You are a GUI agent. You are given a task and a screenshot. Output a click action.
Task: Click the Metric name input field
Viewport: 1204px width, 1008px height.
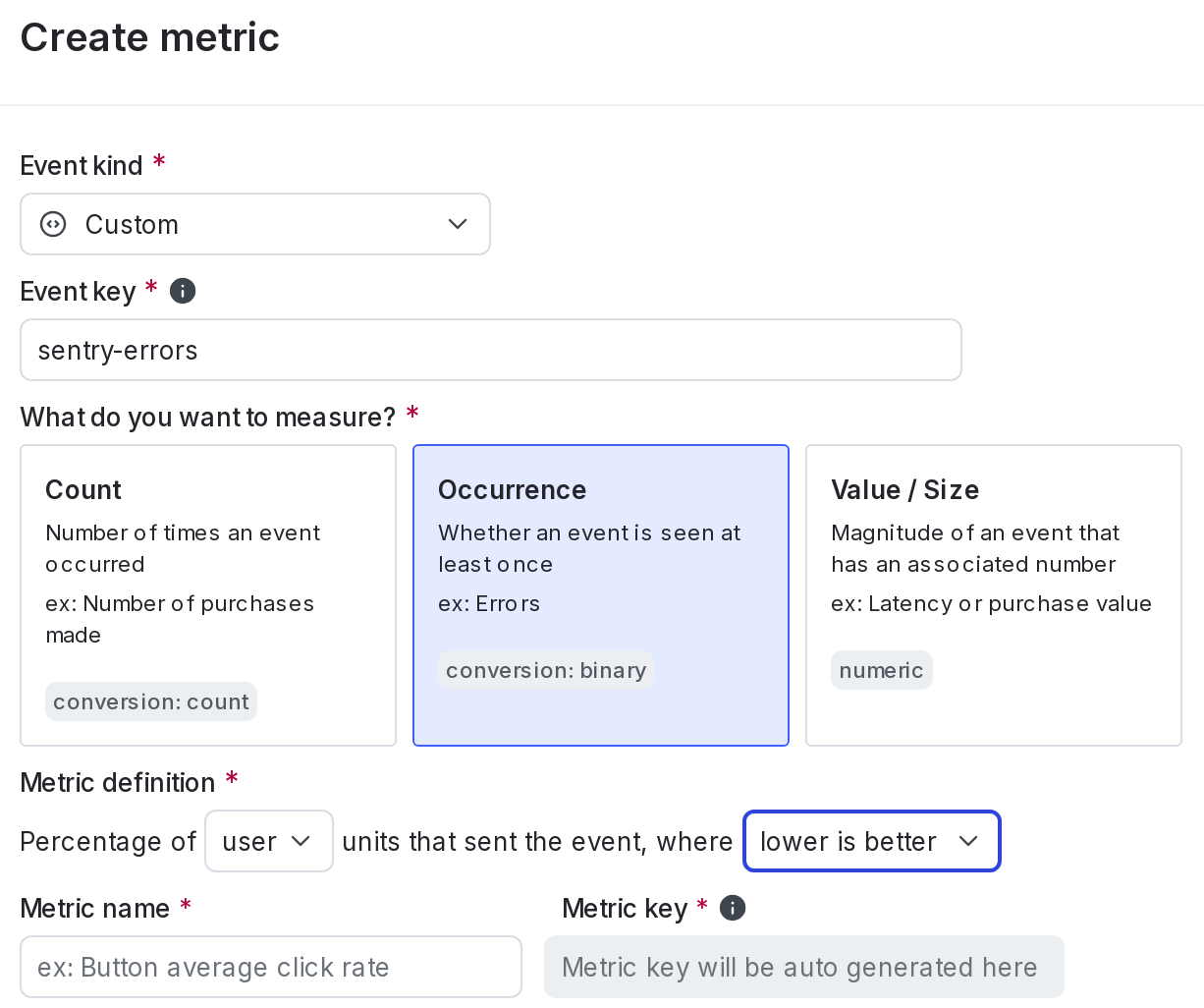pyautogui.click(x=271, y=967)
